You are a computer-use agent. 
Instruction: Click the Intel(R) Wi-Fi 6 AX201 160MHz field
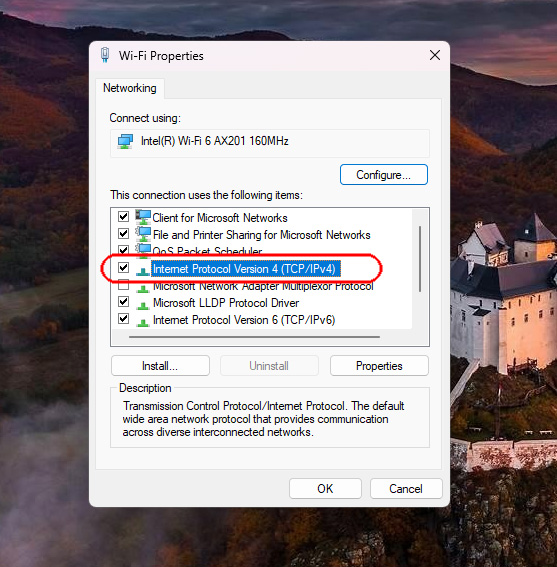(270, 143)
